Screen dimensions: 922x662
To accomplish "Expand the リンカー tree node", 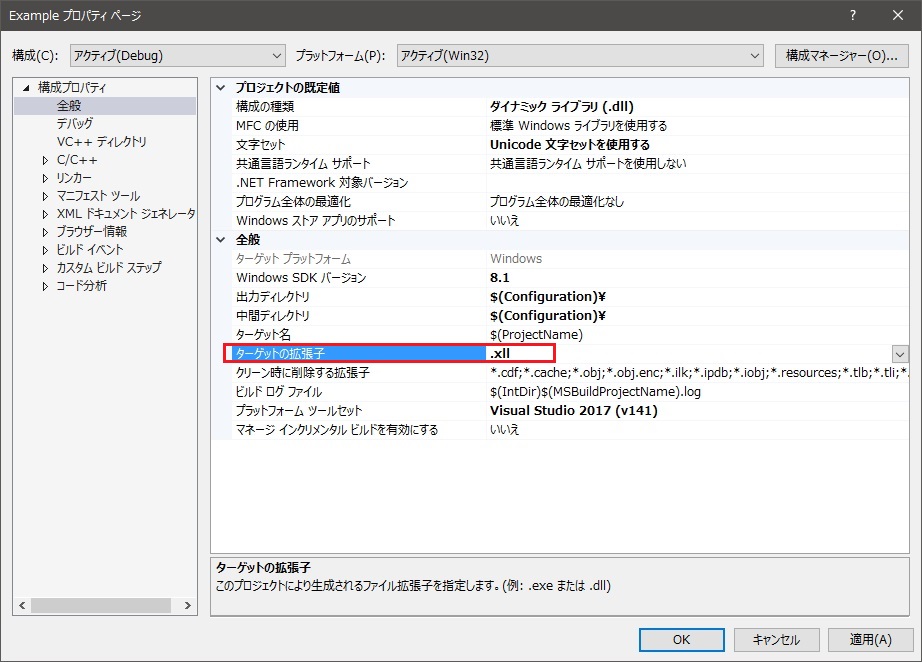I will [x=45, y=178].
